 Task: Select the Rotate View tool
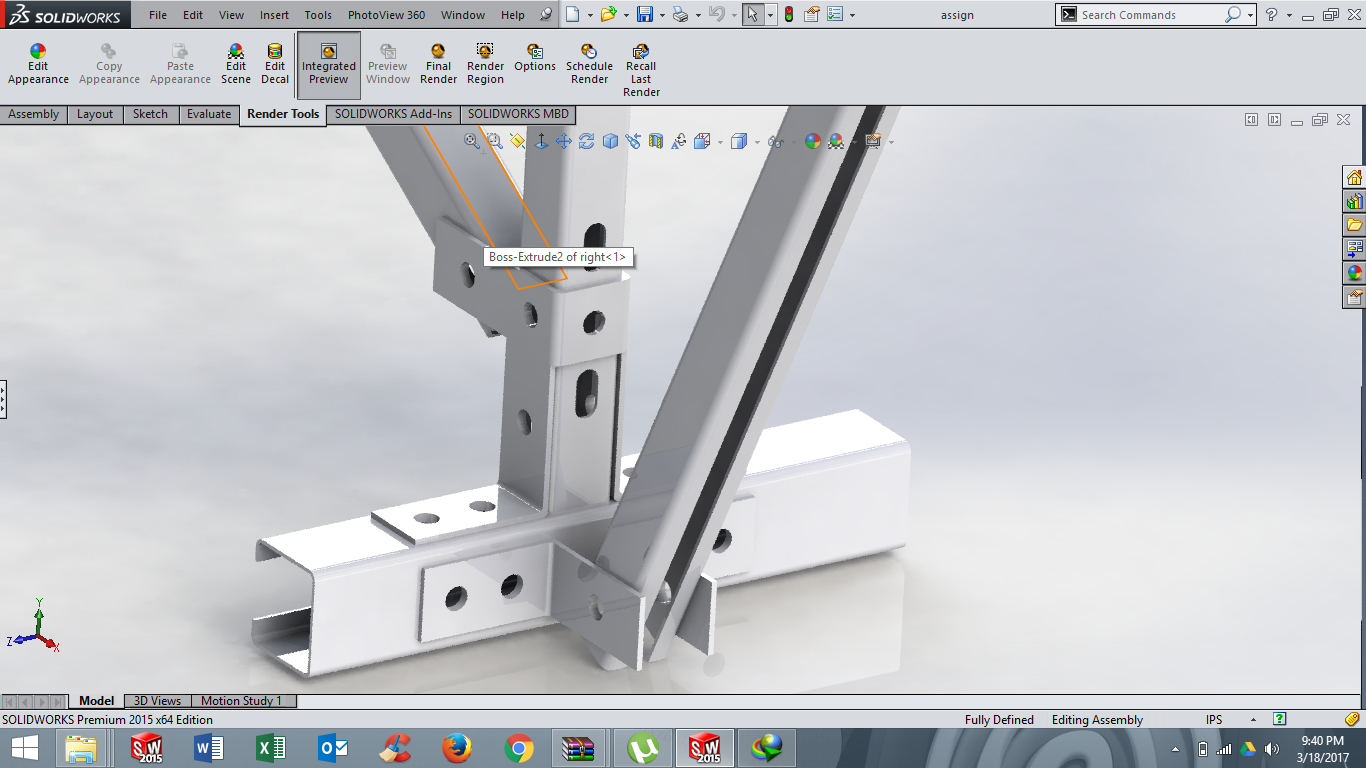click(x=587, y=141)
